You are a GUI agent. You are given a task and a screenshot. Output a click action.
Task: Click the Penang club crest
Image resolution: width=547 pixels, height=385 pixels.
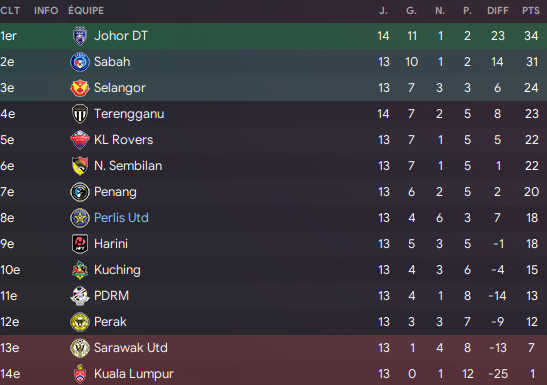click(x=80, y=192)
